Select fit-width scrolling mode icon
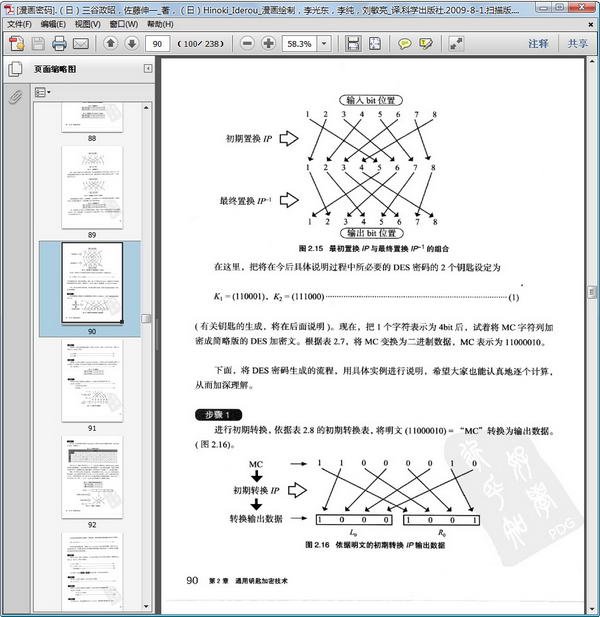The image size is (600, 617). 353,43
